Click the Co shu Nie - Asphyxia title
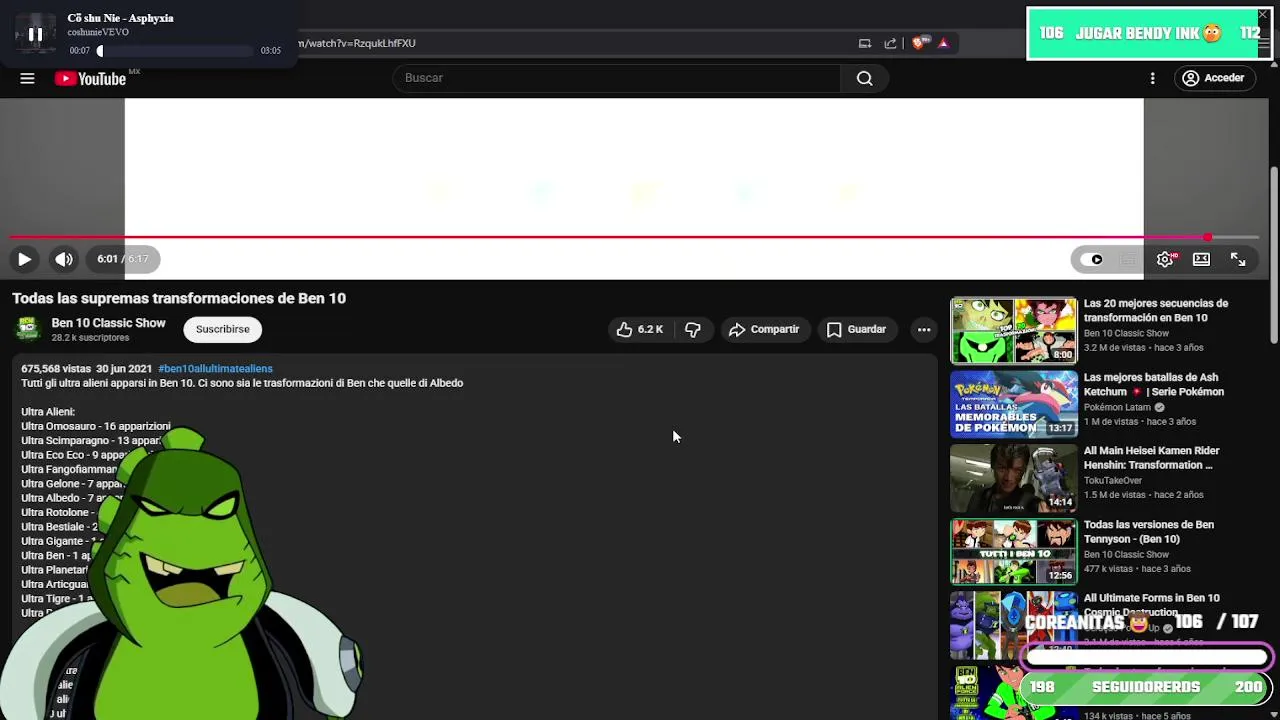 [x=120, y=18]
